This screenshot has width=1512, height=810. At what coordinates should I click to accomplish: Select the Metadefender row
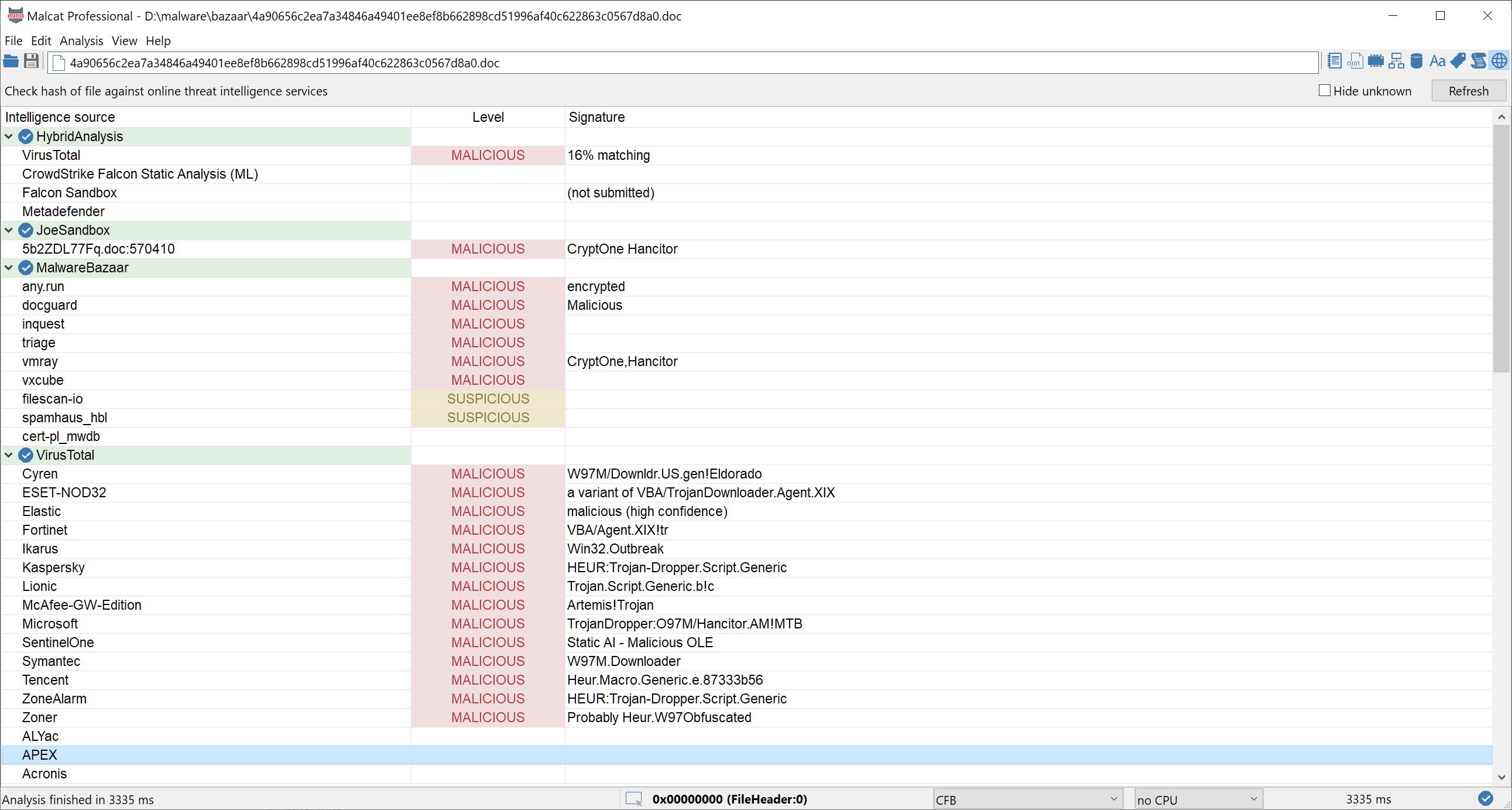[746, 211]
